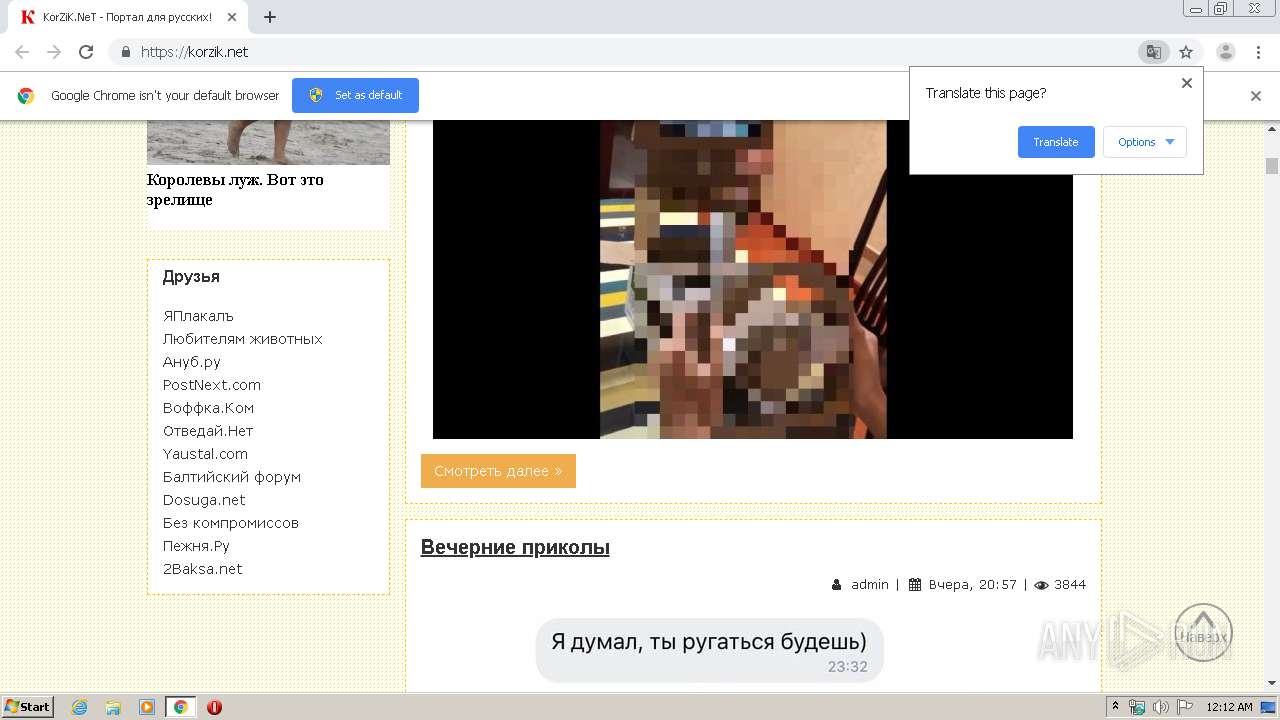Open Chrome three-dot menu

[1258, 52]
